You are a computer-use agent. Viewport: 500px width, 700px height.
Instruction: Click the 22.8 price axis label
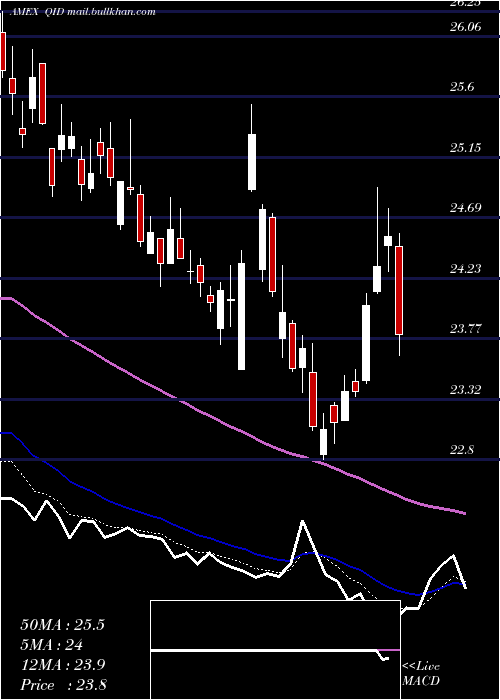pyautogui.click(x=462, y=450)
